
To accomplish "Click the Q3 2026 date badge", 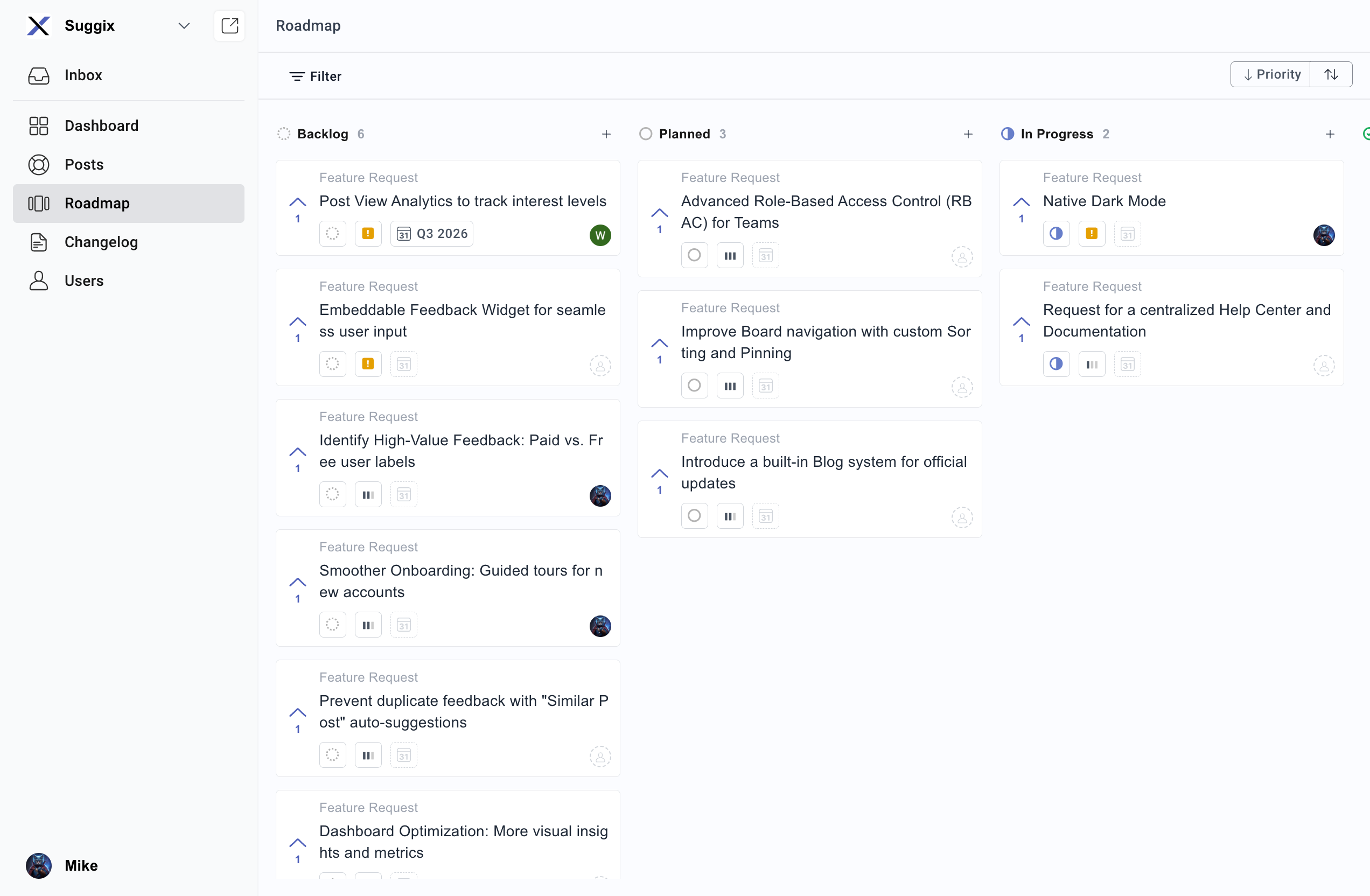I will tap(432, 234).
